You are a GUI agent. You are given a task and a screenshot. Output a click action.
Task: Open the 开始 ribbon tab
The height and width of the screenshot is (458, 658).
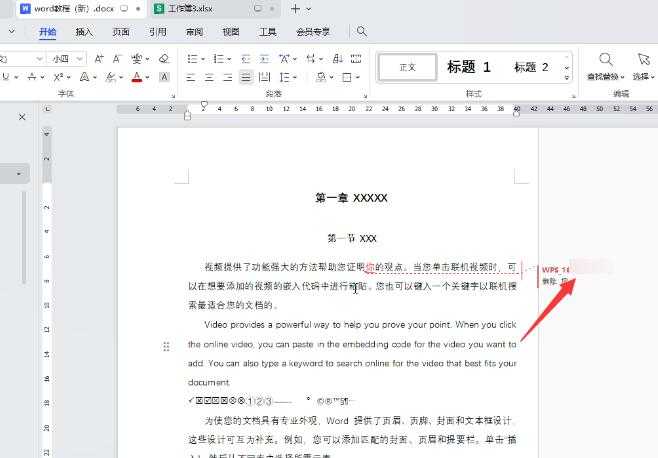(x=47, y=32)
